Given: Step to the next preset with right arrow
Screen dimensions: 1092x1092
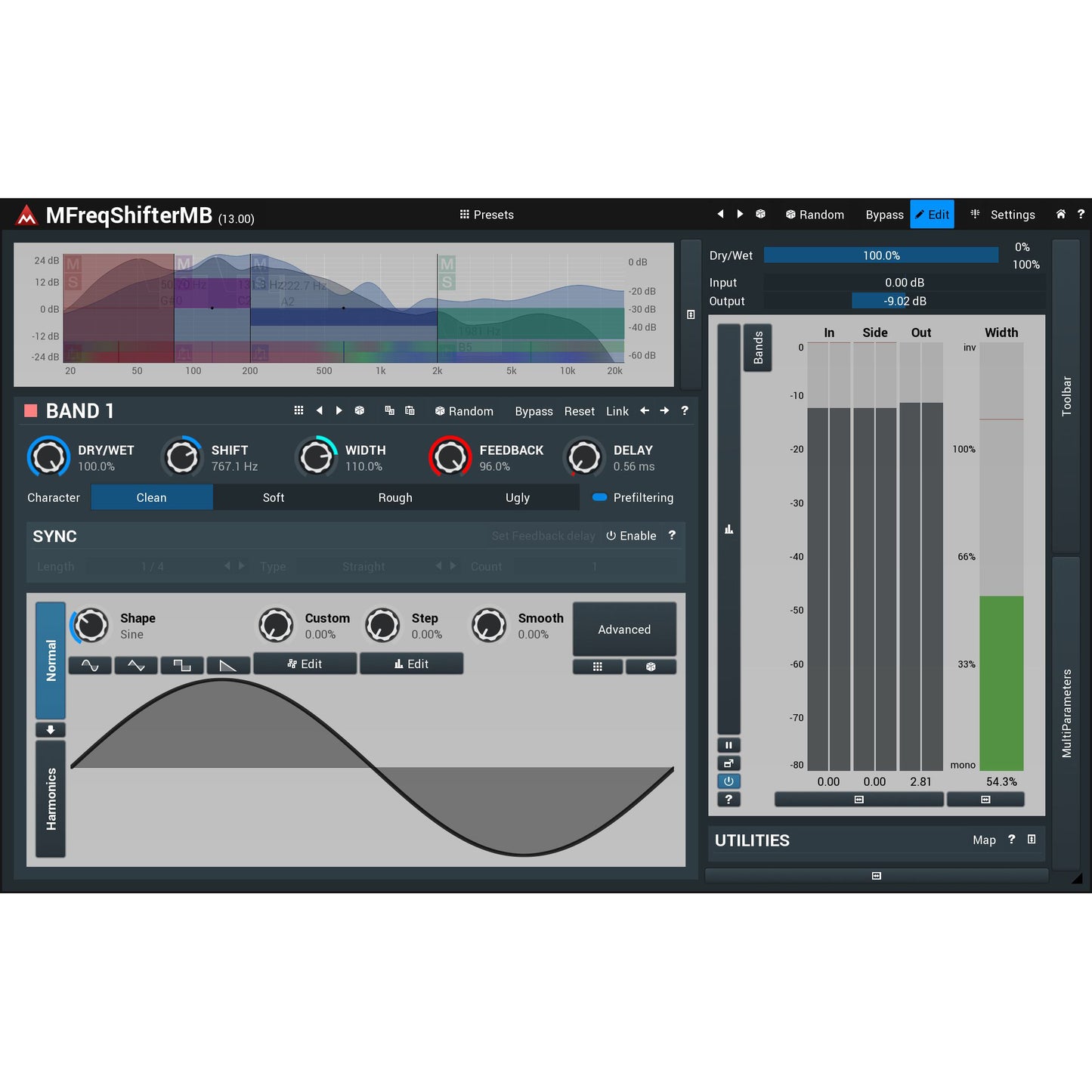Looking at the screenshot, I should coord(740,214).
